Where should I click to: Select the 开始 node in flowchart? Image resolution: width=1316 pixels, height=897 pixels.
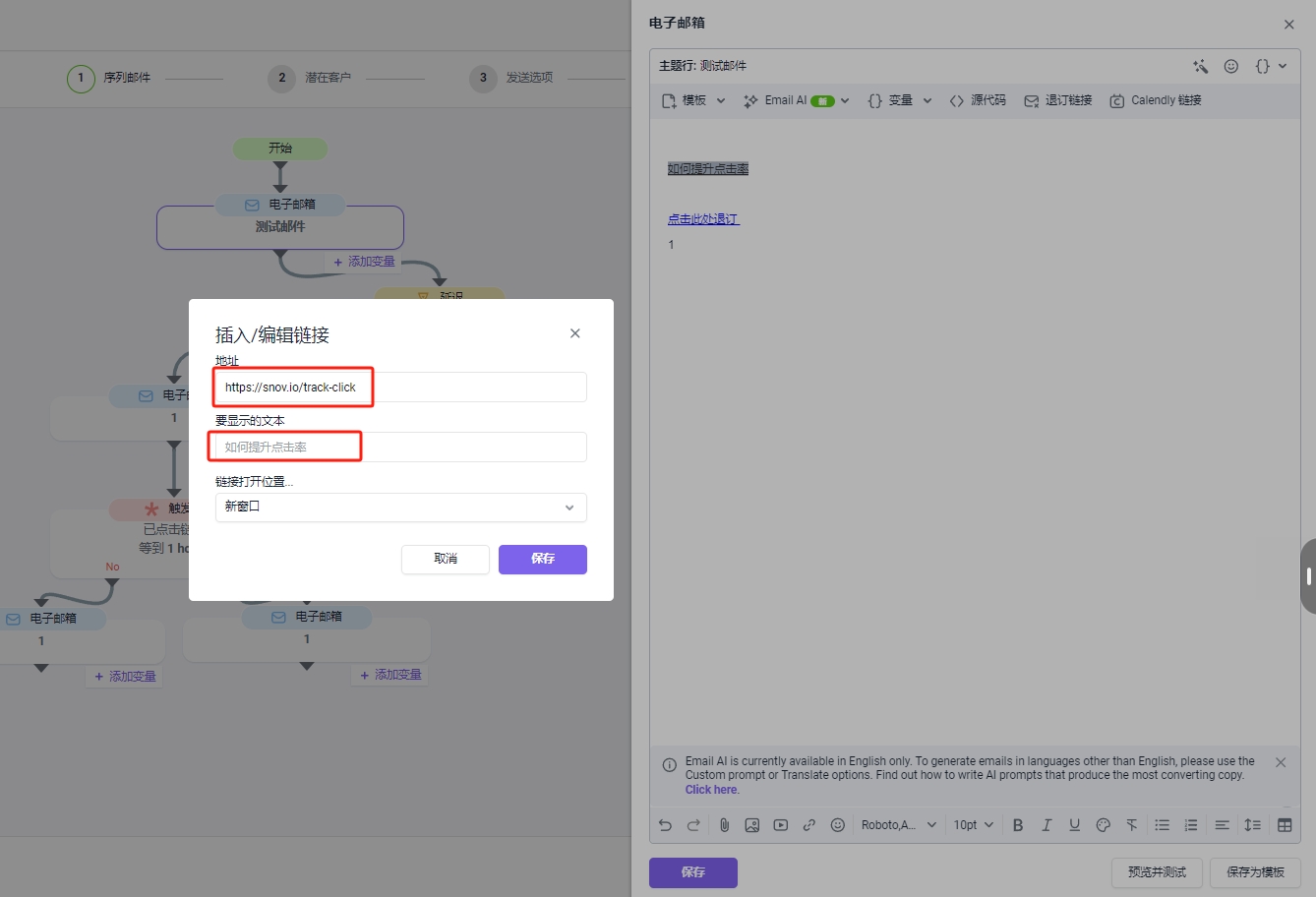280,149
